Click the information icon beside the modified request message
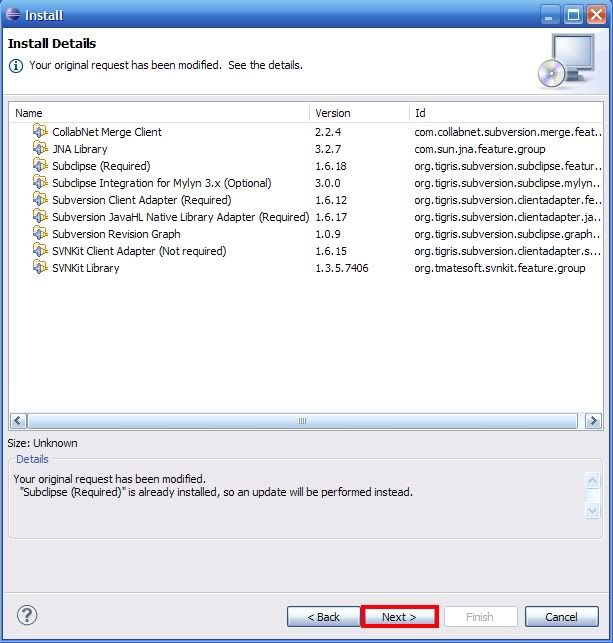Viewport: 613px width, 643px height. [16, 65]
